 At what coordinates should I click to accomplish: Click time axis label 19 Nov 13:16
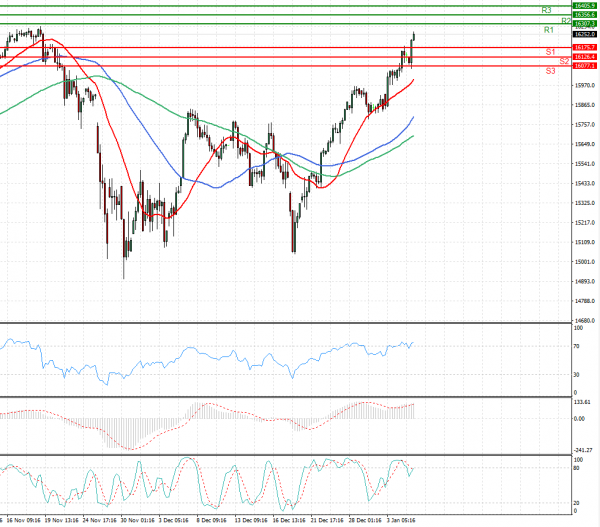[61, 520]
